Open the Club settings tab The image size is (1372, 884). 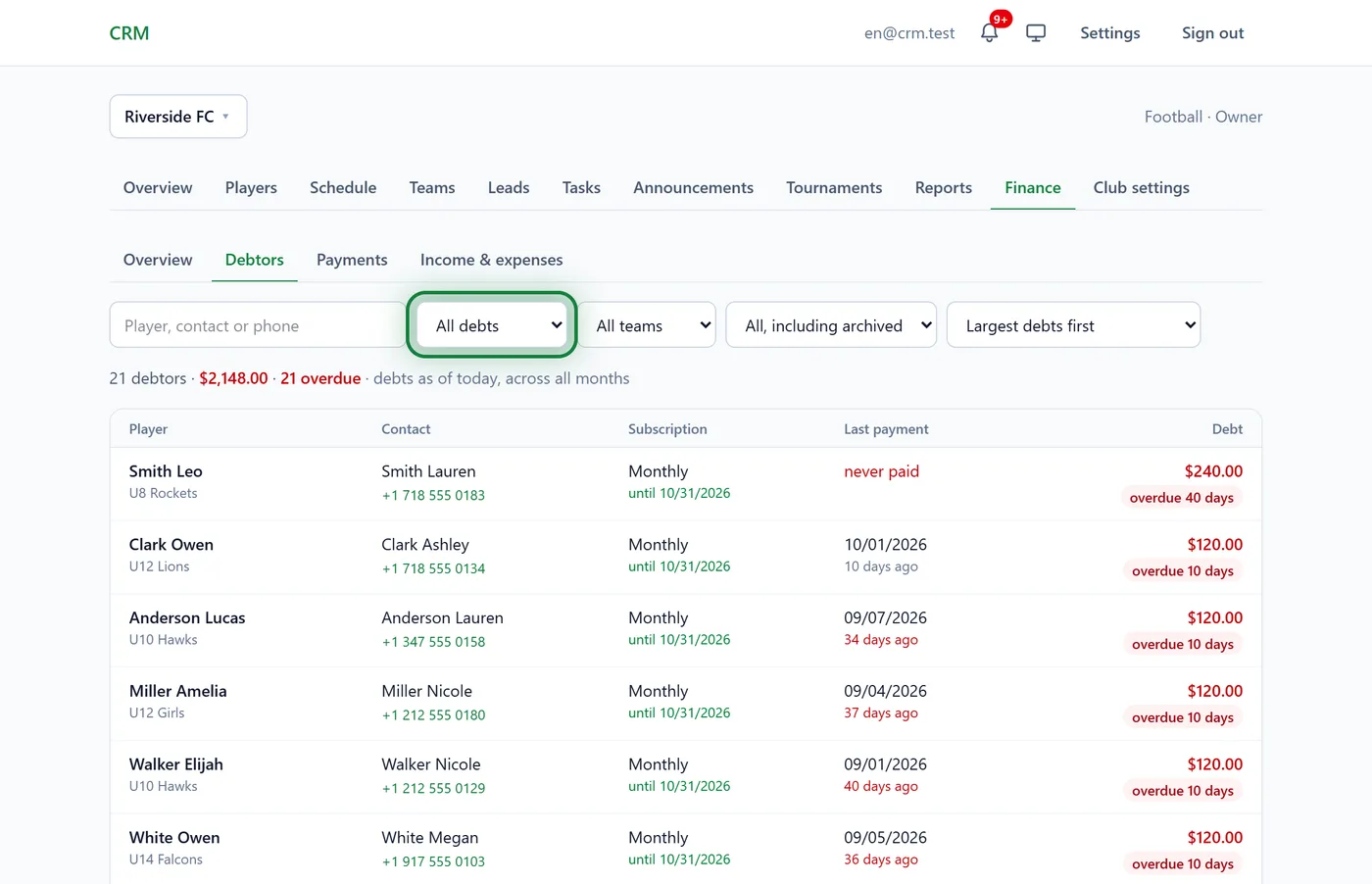(x=1142, y=187)
